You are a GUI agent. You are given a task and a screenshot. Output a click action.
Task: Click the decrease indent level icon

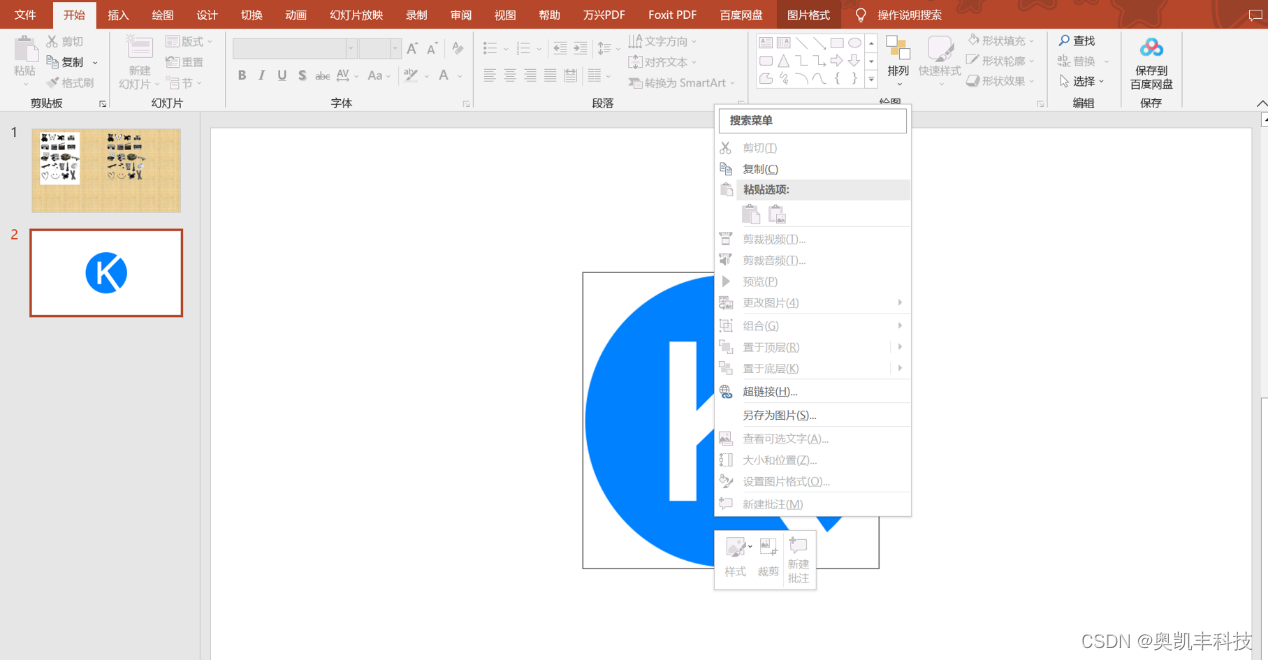click(x=559, y=48)
